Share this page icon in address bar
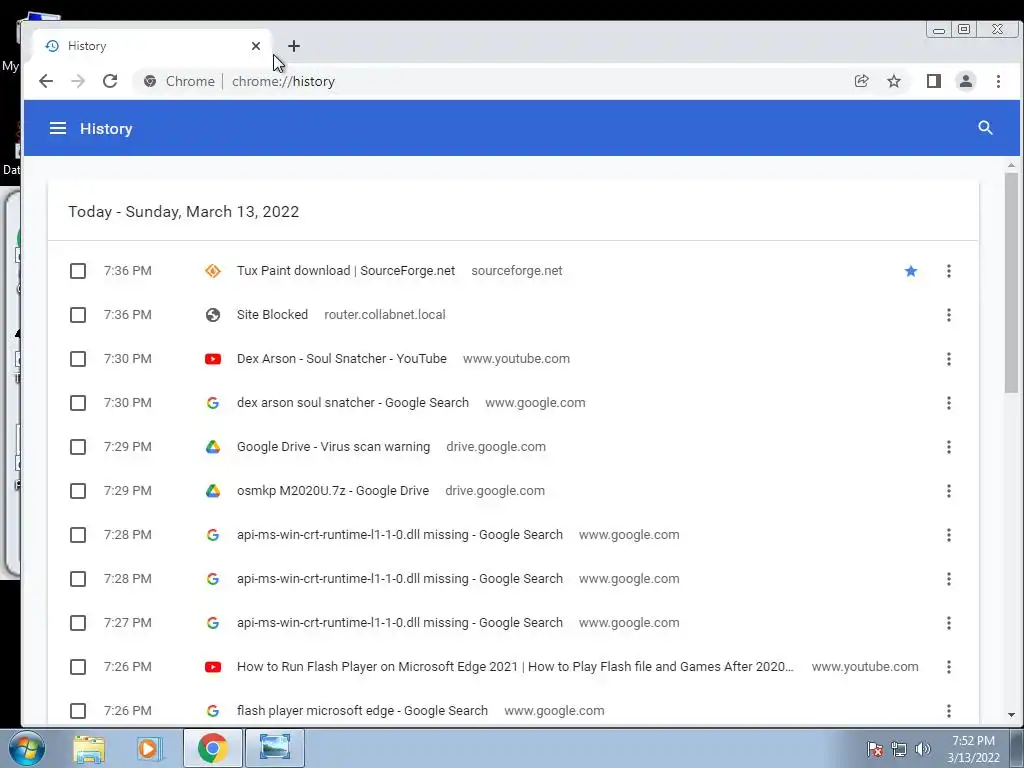The height and width of the screenshot is (768, 1024). (861, 81)
